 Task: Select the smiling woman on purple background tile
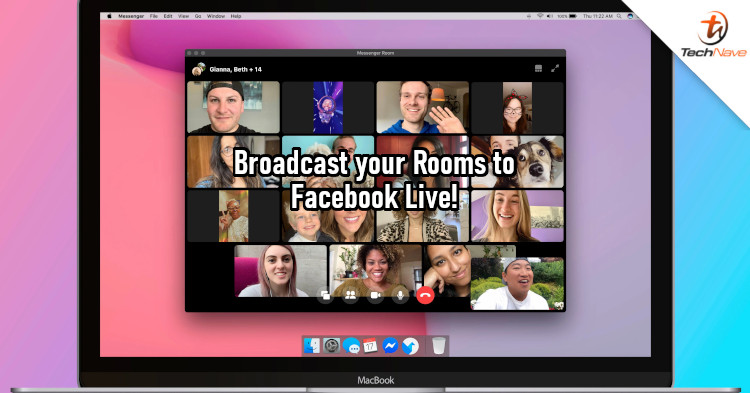tap(518, 216)
